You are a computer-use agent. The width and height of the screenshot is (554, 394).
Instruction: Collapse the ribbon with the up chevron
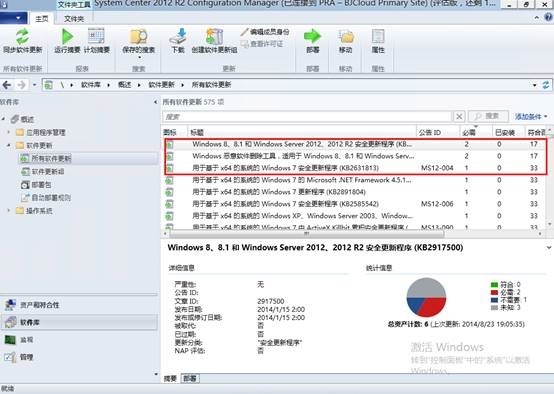[x=537, y=17]
